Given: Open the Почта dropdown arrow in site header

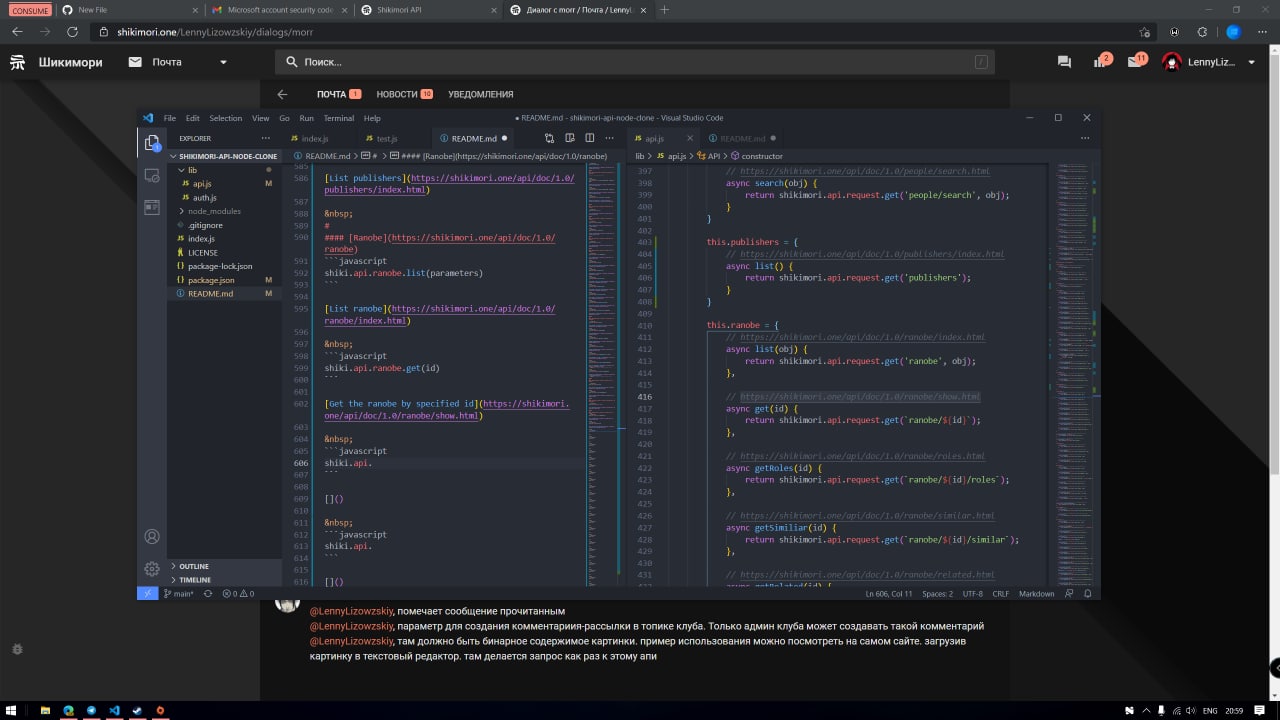Looking at the screenshot, I should (224, 62).
